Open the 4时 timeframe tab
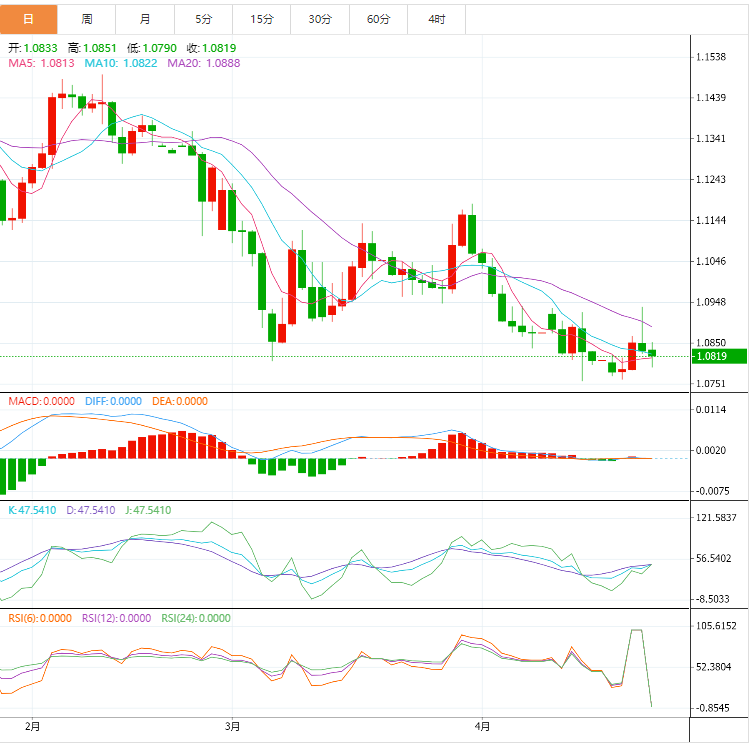Screen dimensions: 753x750 [x=437, y=19]
